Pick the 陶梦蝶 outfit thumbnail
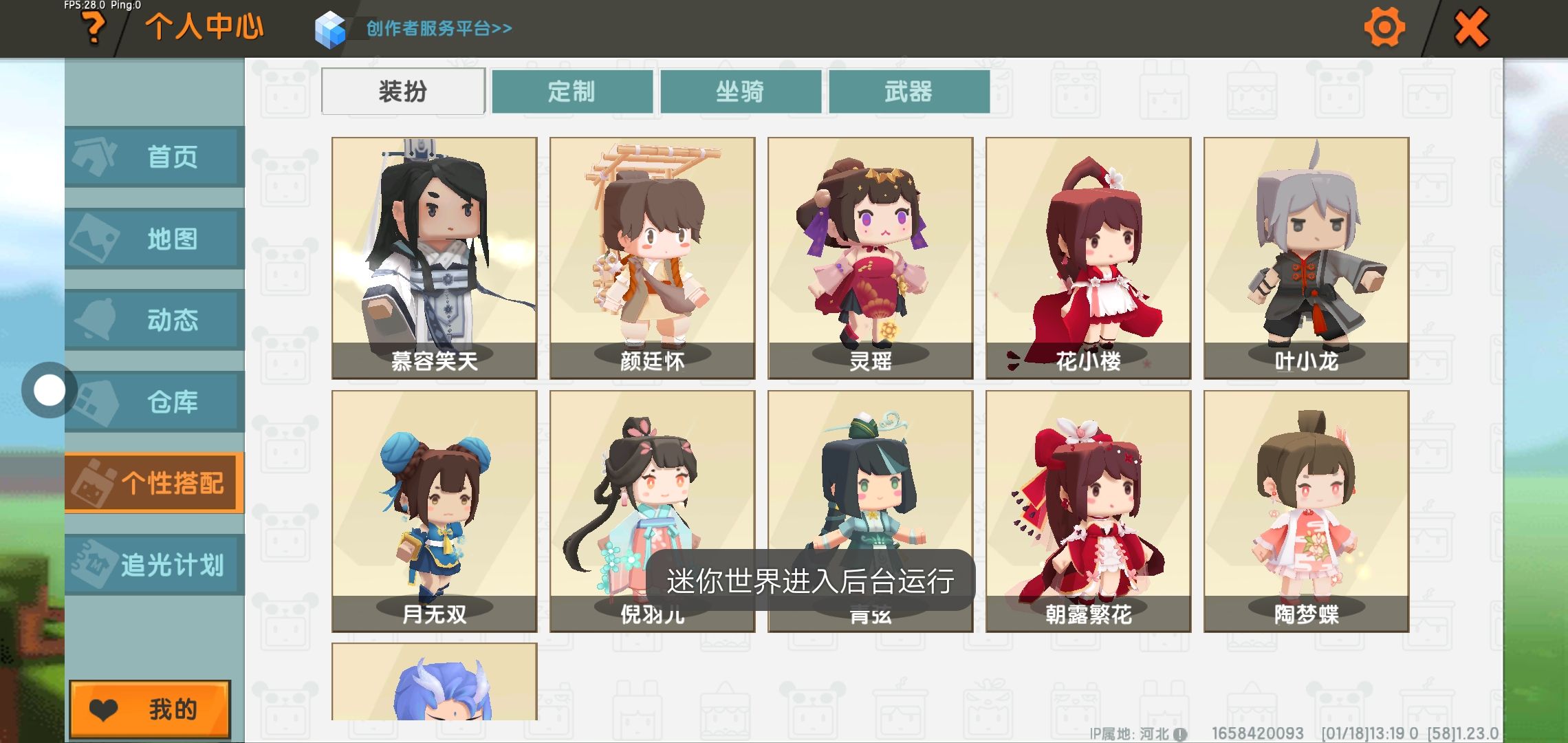Image resolution: width=1568 pixels, height=743 pixels. click(x=1306, y=511)
